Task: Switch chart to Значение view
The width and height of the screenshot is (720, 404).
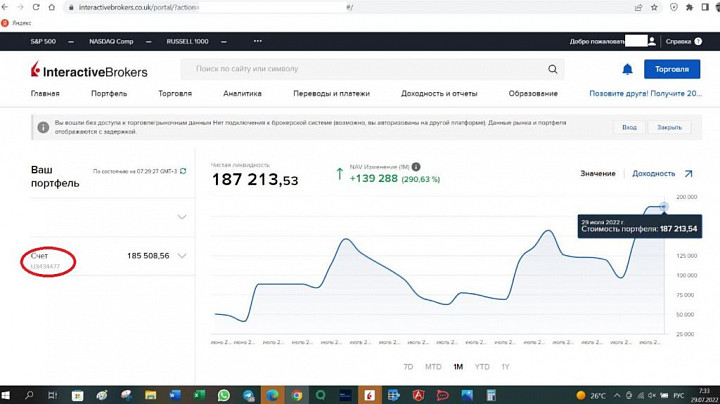Action: tap(597, 174)
